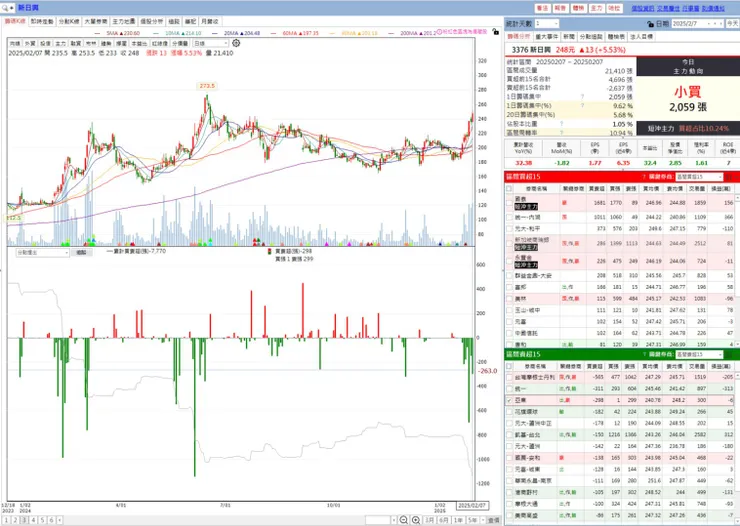Image resolution: width=740 pixels, height=526 pixels.
Task: Switch to the 即時走勢 tab
Action: tap(42, 22)
